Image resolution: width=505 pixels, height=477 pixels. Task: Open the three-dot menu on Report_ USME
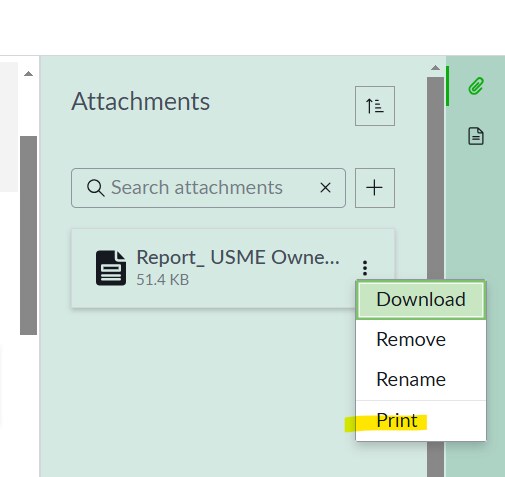(365, 268)
